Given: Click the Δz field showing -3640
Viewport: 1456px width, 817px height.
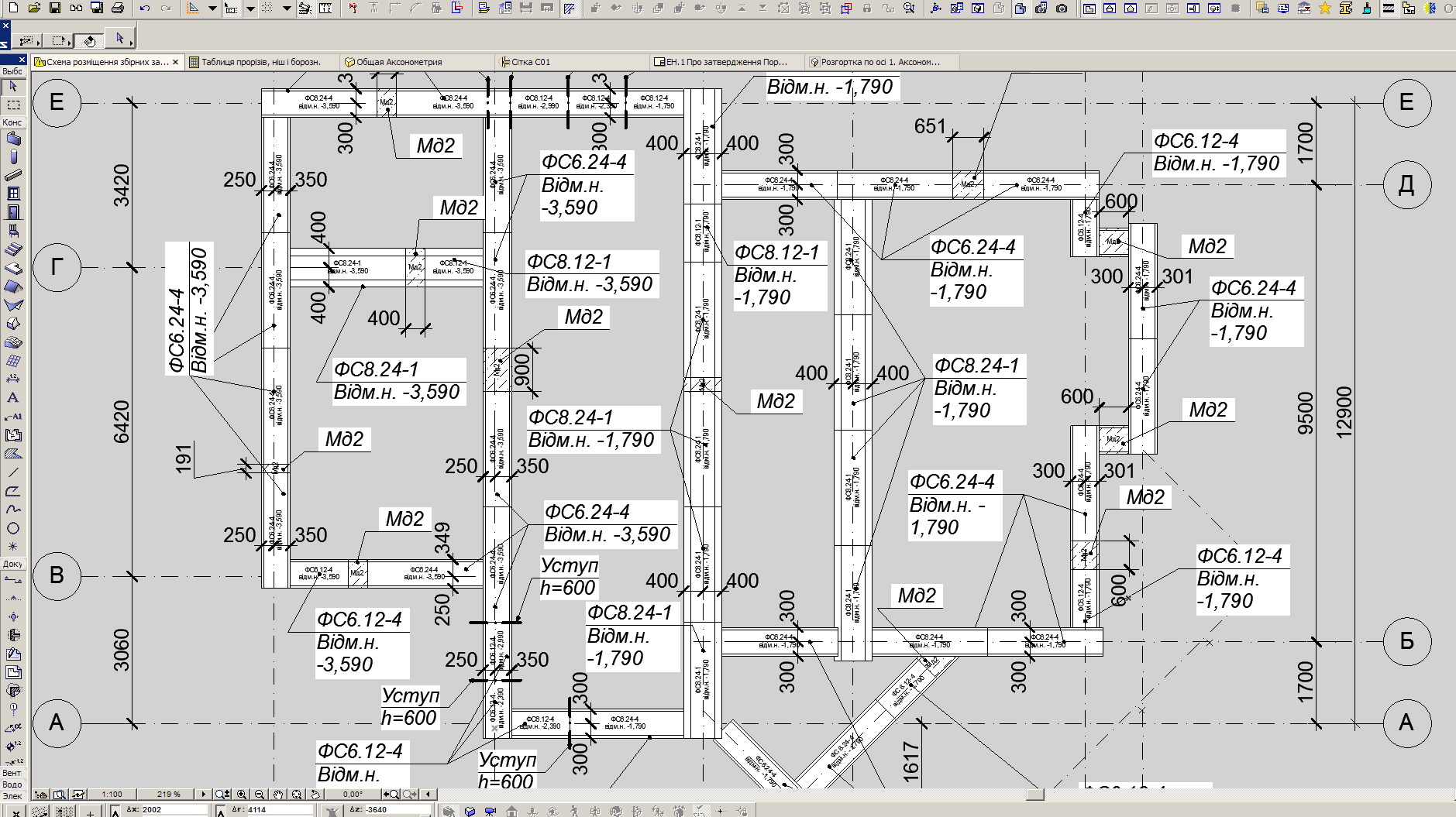Looking at the screenshot, I should tap(397, 810).
